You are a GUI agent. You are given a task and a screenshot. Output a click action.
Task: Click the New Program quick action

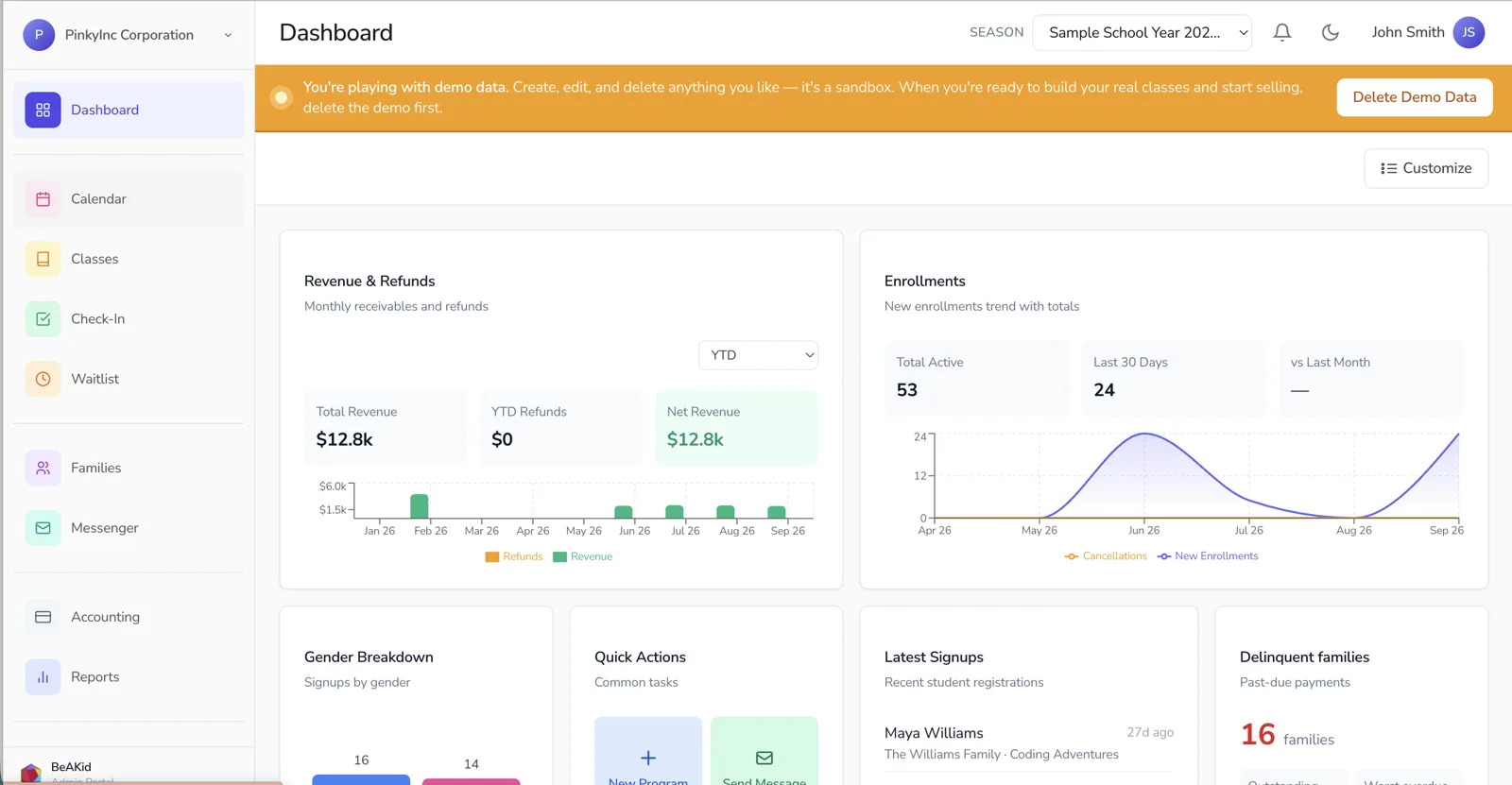click(x=648, y=753)
